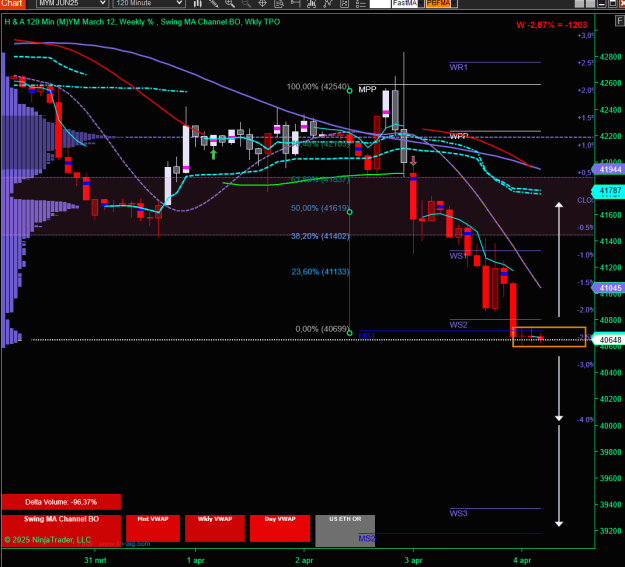The height and width of the screenshot is (567, 625).
Task: Click the WS3 pivot label
Action: [x=458, y=513]
